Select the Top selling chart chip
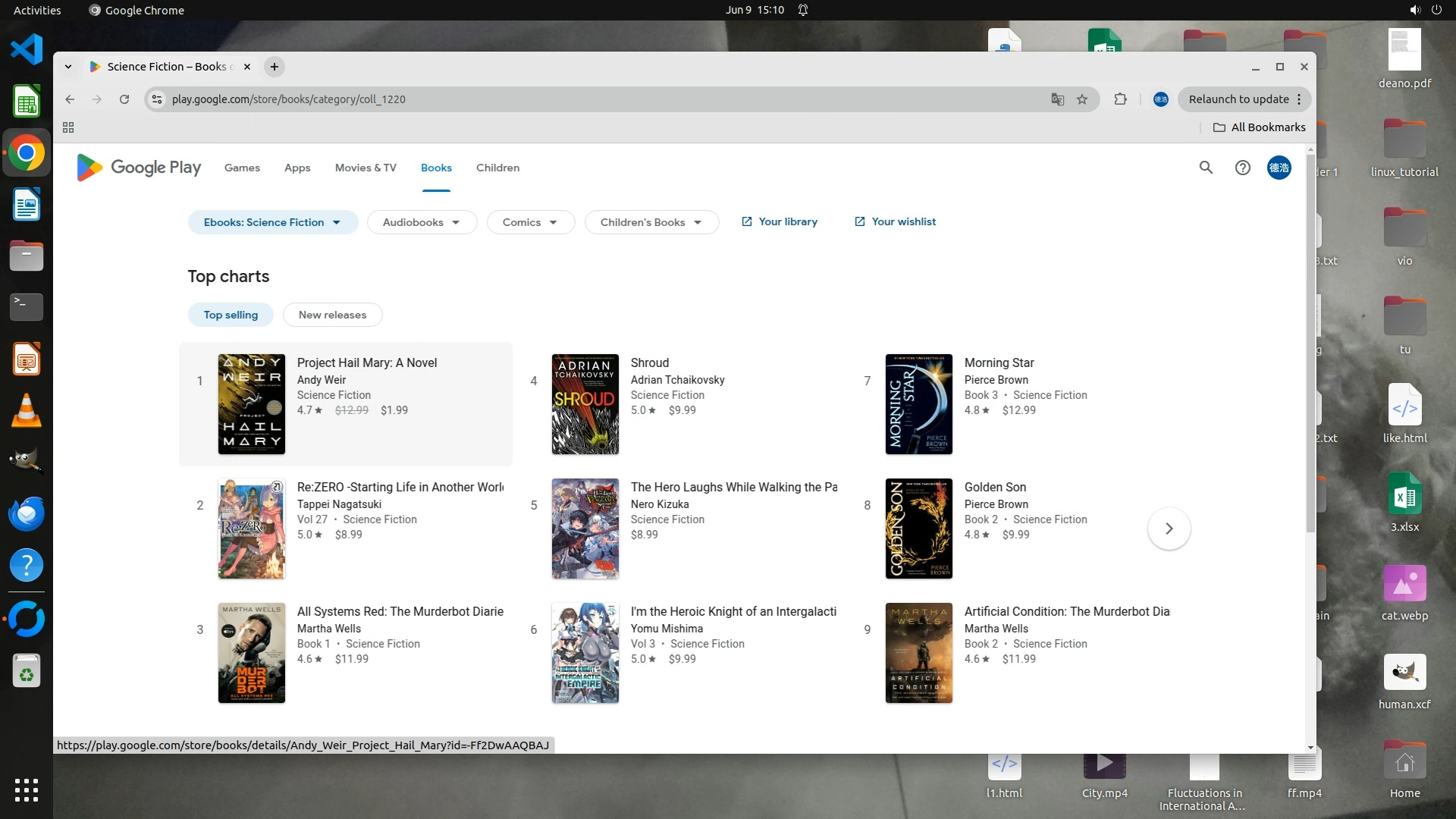Image resolution: width=1456 pixels, height=819 pixels. (x=231, y=315)
